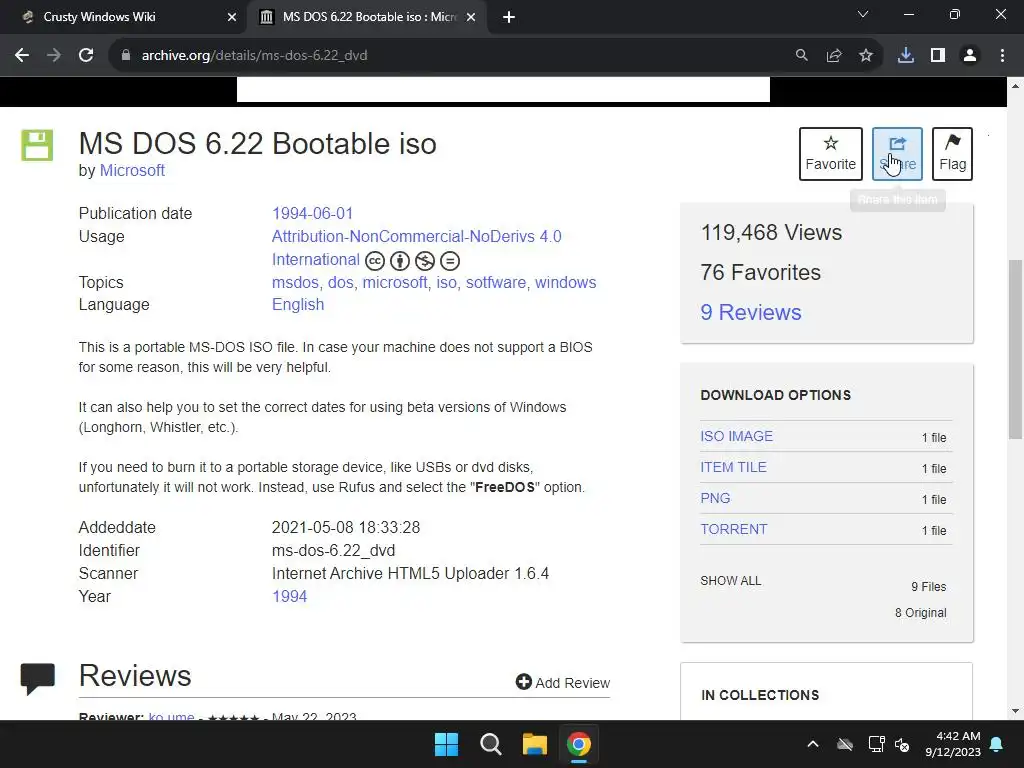Open the Windows Start menu
The height and width of the screenshot is (768, 1024).
tap(447, 744)
